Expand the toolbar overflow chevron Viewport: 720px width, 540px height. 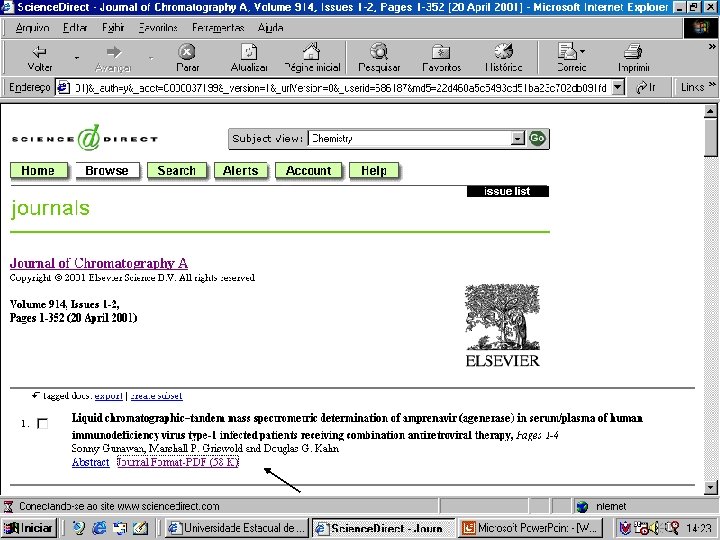[712, 46]
